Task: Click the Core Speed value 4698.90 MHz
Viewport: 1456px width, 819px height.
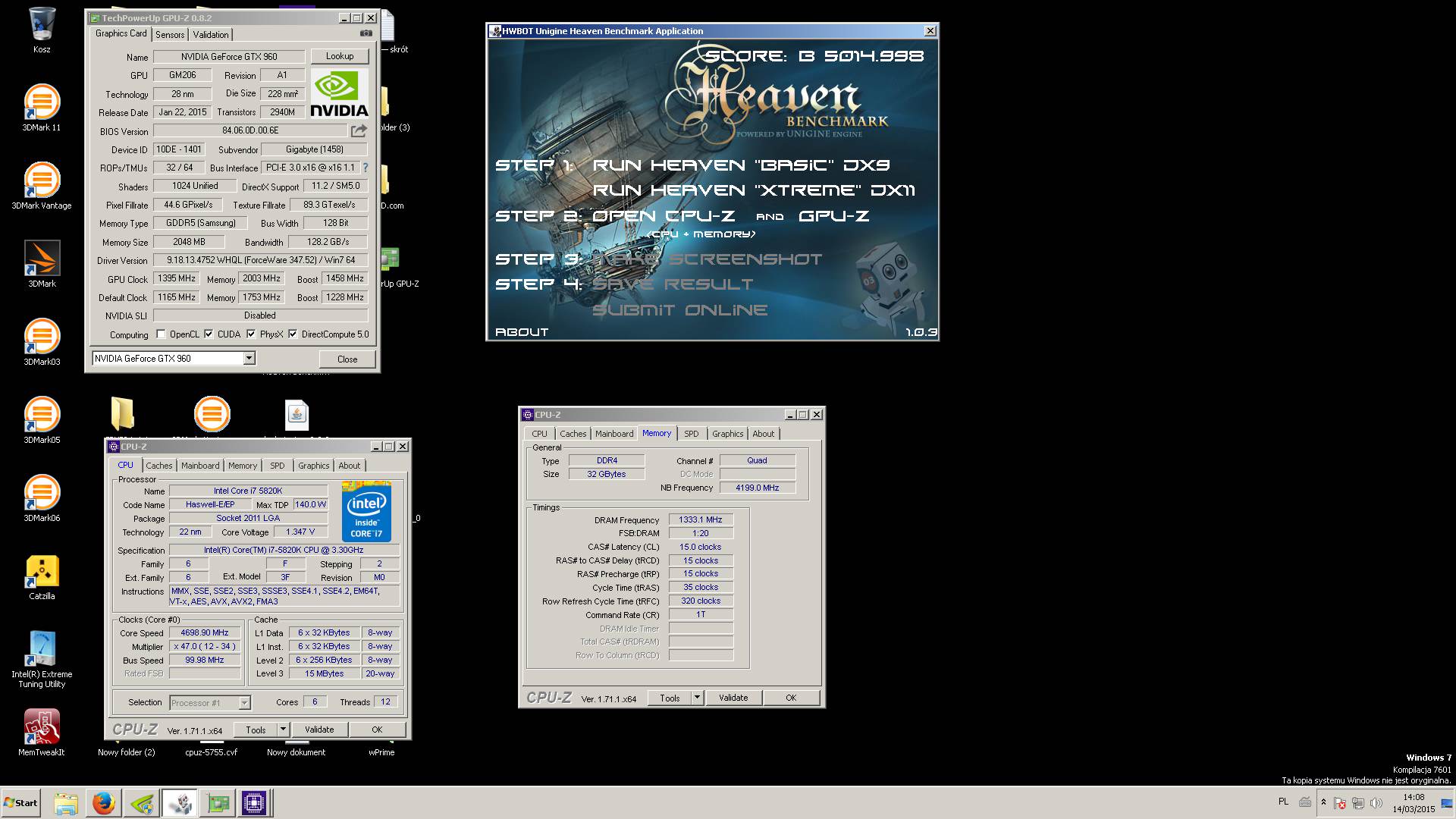Action: 205,632
